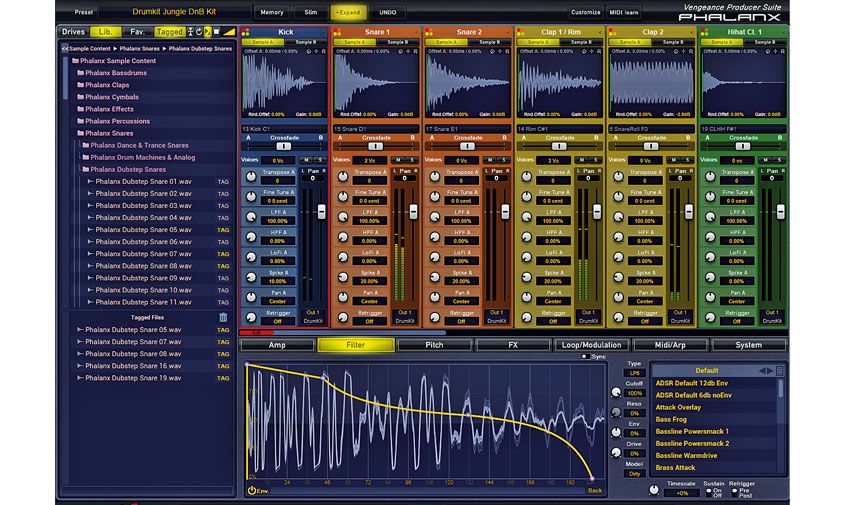
Task: Click the Snare 1 pad color grid icon
Action: 337,32
